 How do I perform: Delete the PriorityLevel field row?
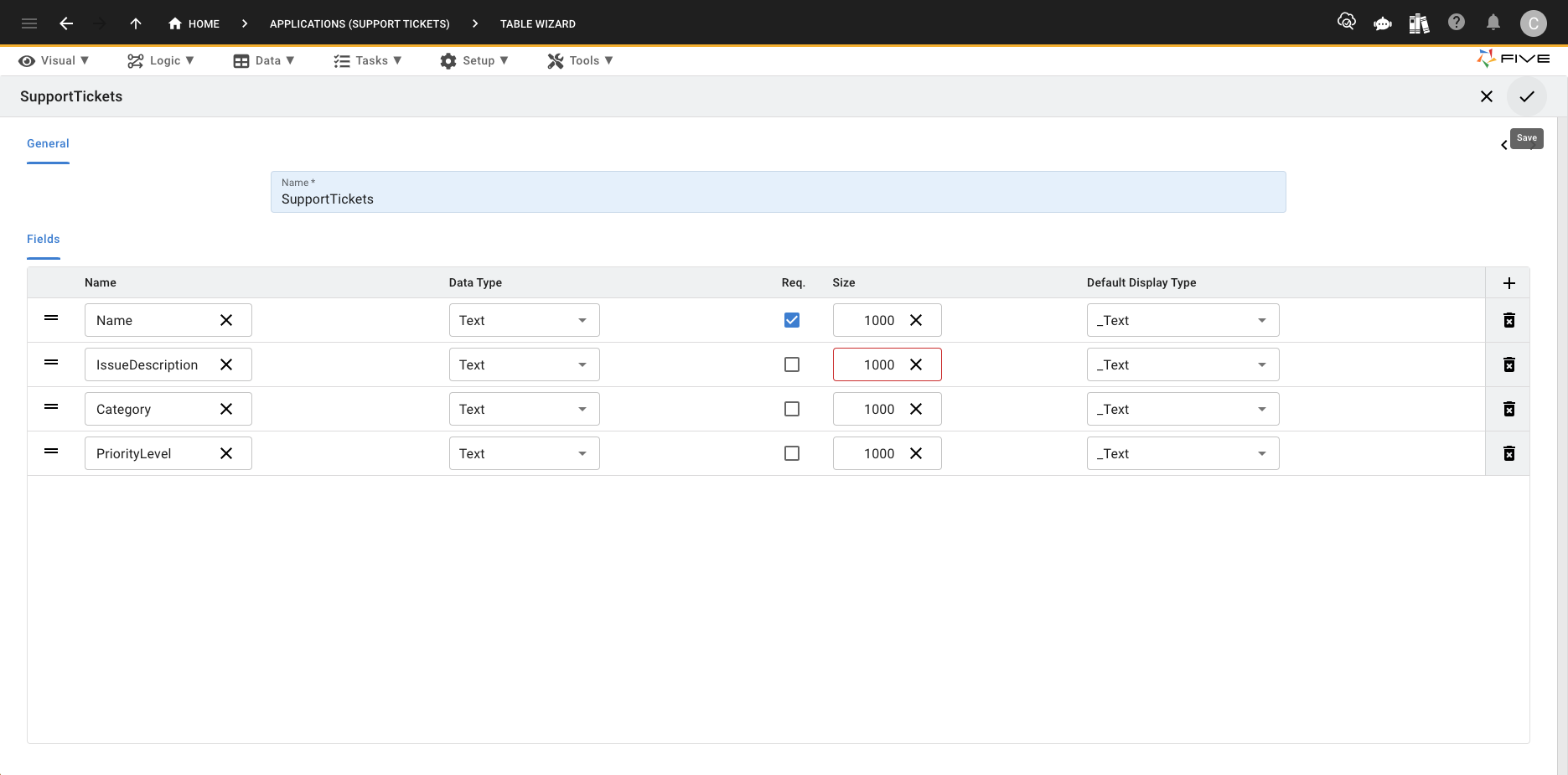coord(1508,453)
